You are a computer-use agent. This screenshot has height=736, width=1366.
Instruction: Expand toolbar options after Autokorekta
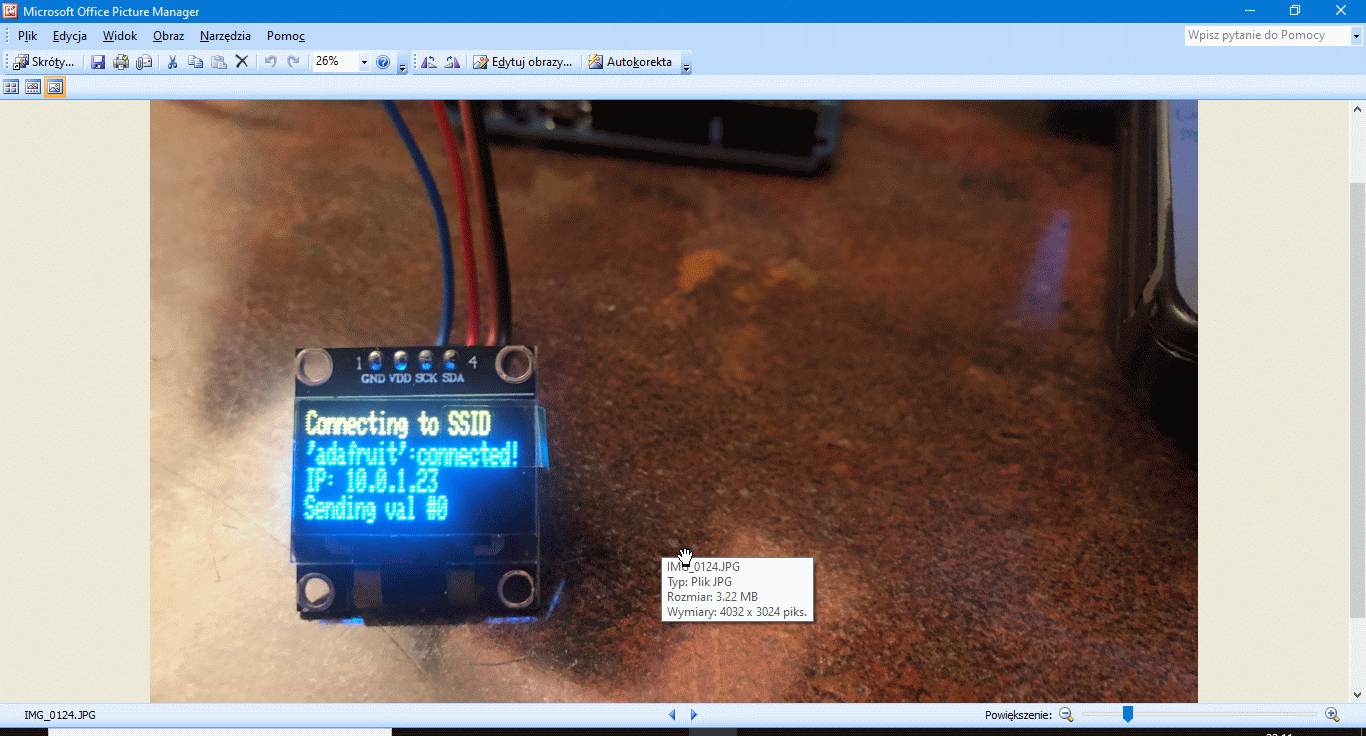pos(686,66)
